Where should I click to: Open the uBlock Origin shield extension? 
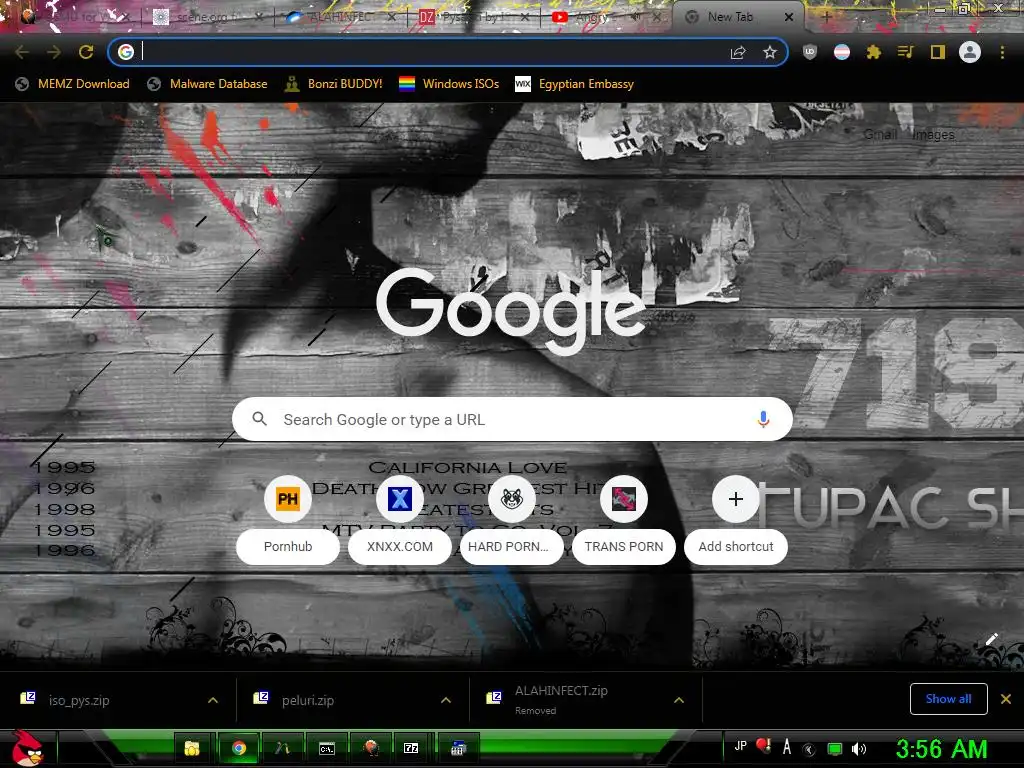click(809, 52)
